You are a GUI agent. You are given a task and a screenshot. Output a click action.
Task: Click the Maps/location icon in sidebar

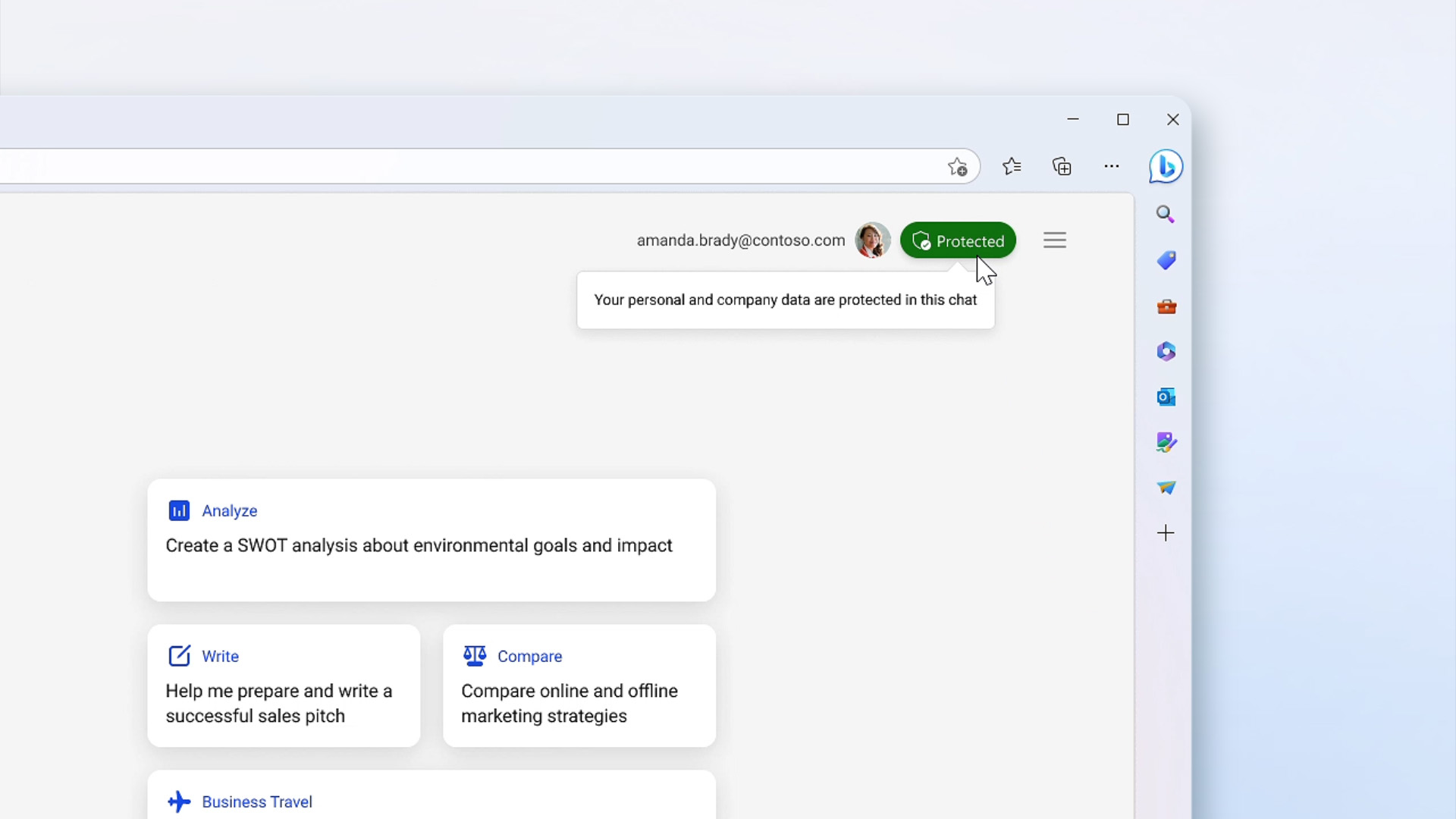[1166, 487]
